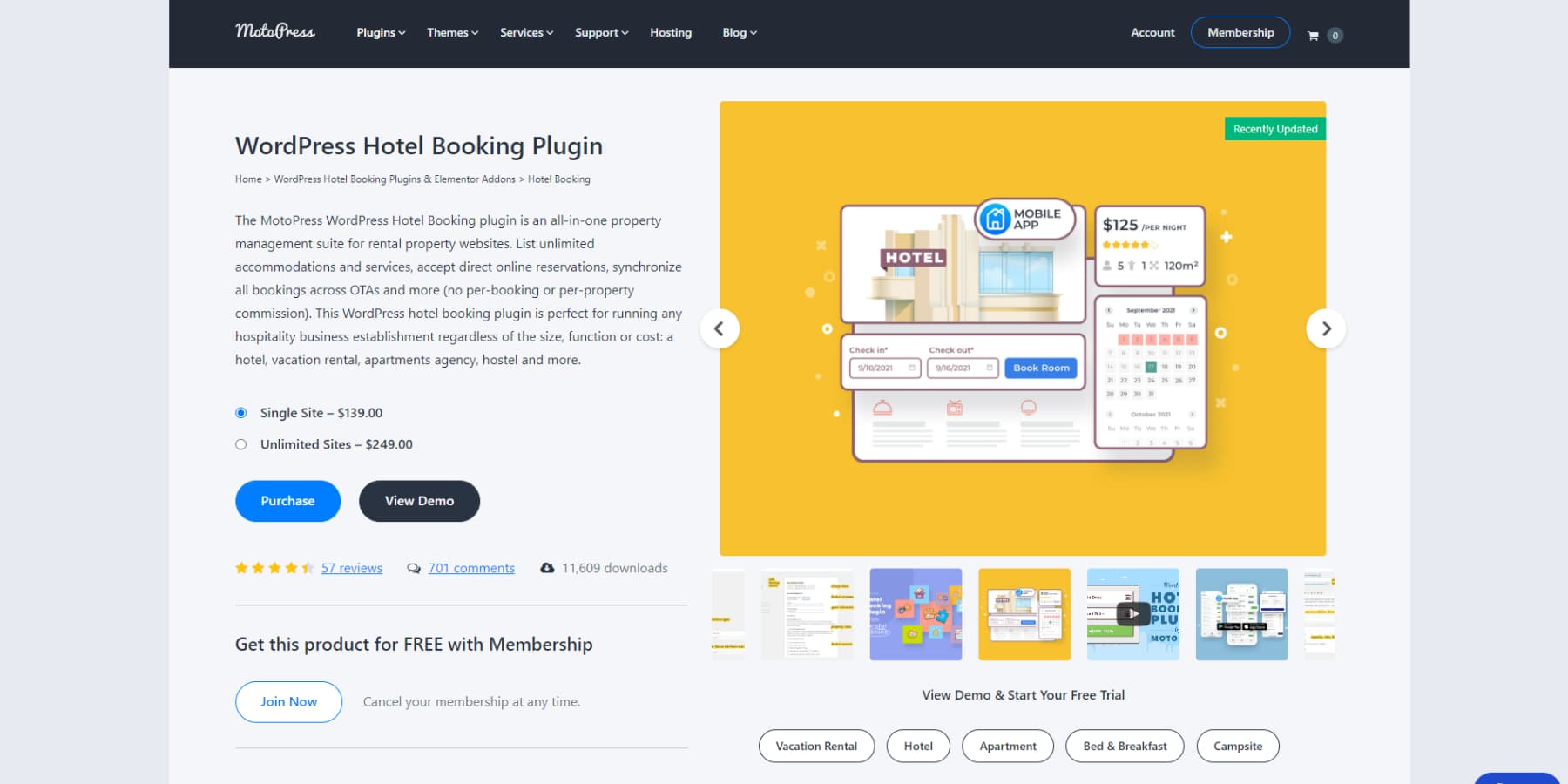Choose the Campsite demo
This screenshot has width=1568, height=784.
coord(1238,746)
